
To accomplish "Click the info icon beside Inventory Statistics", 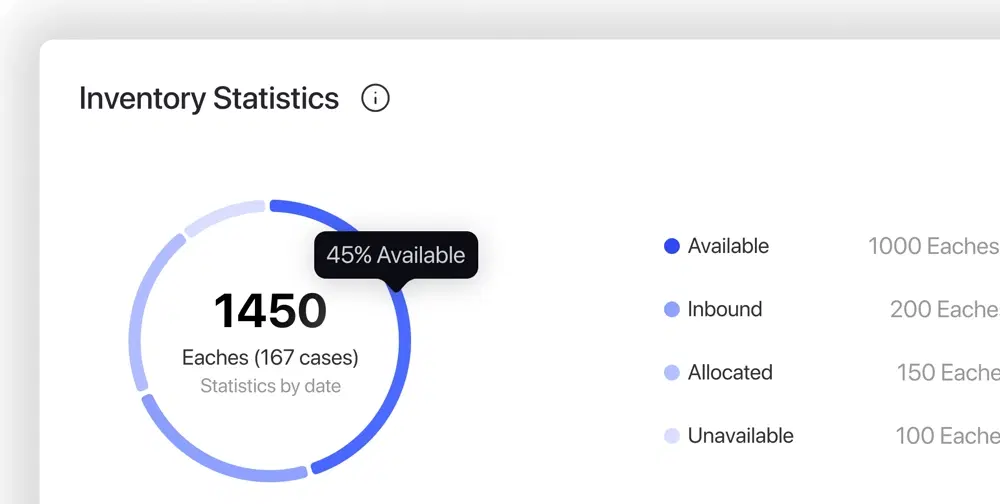I will (375, 98).
